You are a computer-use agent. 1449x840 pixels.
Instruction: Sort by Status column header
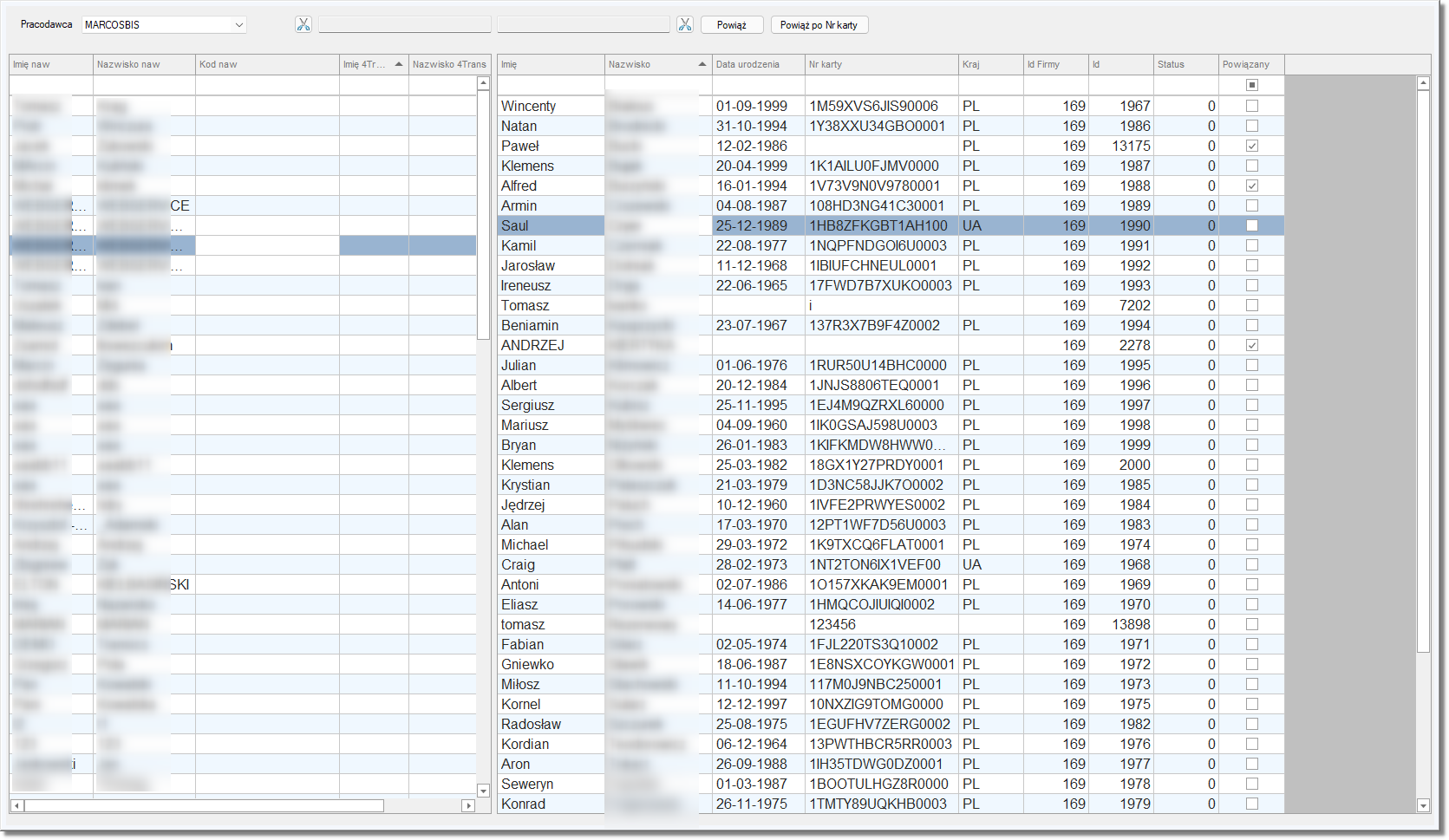pos(1186,64)
